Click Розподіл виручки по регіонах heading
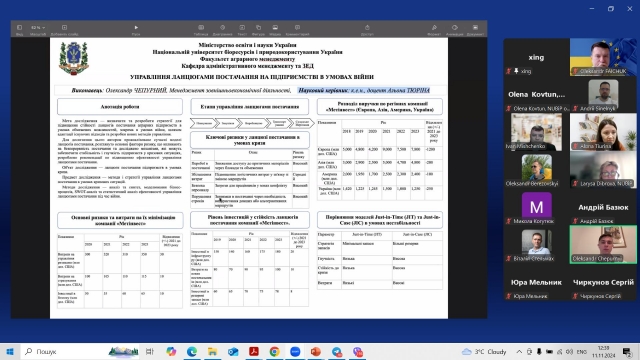Image resolution: width=640 pixels, height=360 pixels. [380, 107]
